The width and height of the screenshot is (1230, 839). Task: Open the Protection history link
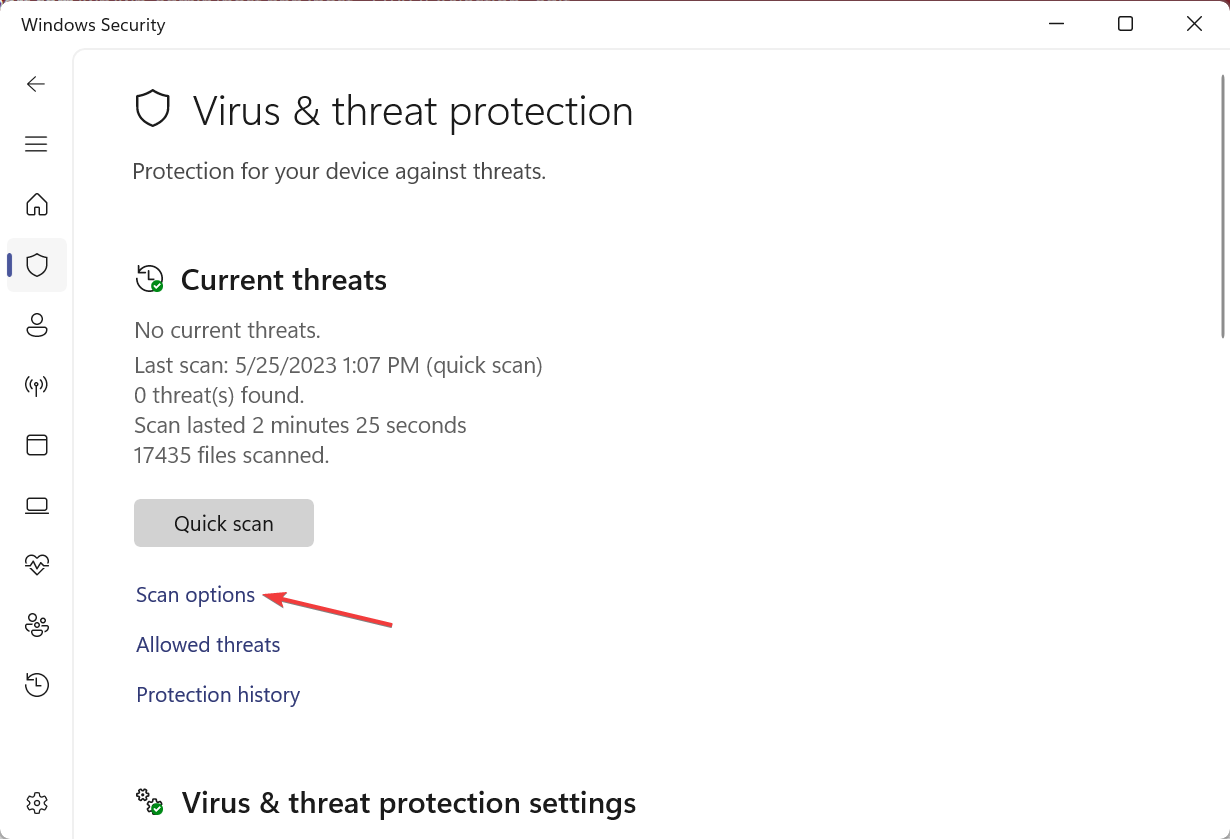click(x=217, y=694)
